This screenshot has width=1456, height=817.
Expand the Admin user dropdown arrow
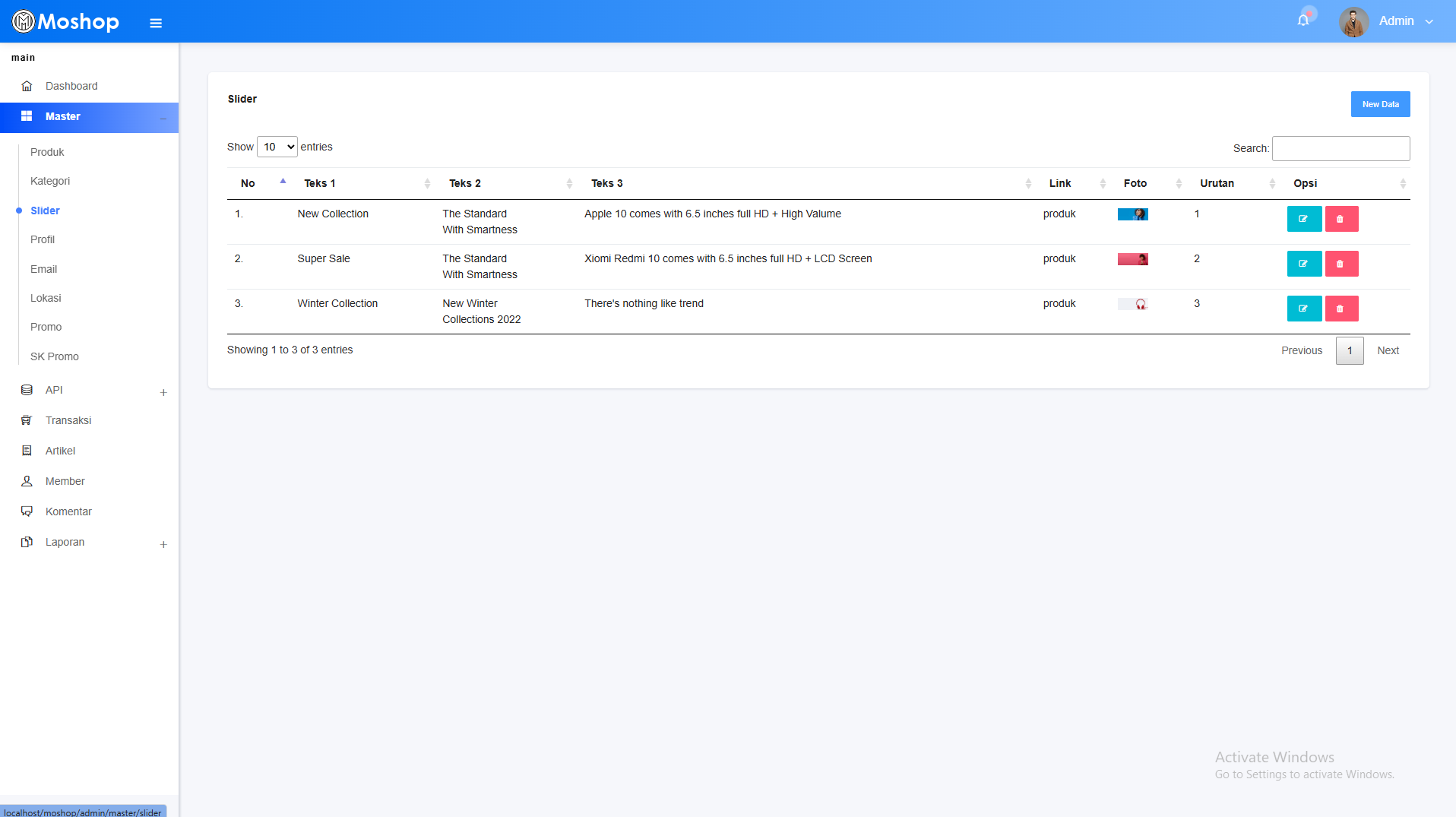point(1429,22)
